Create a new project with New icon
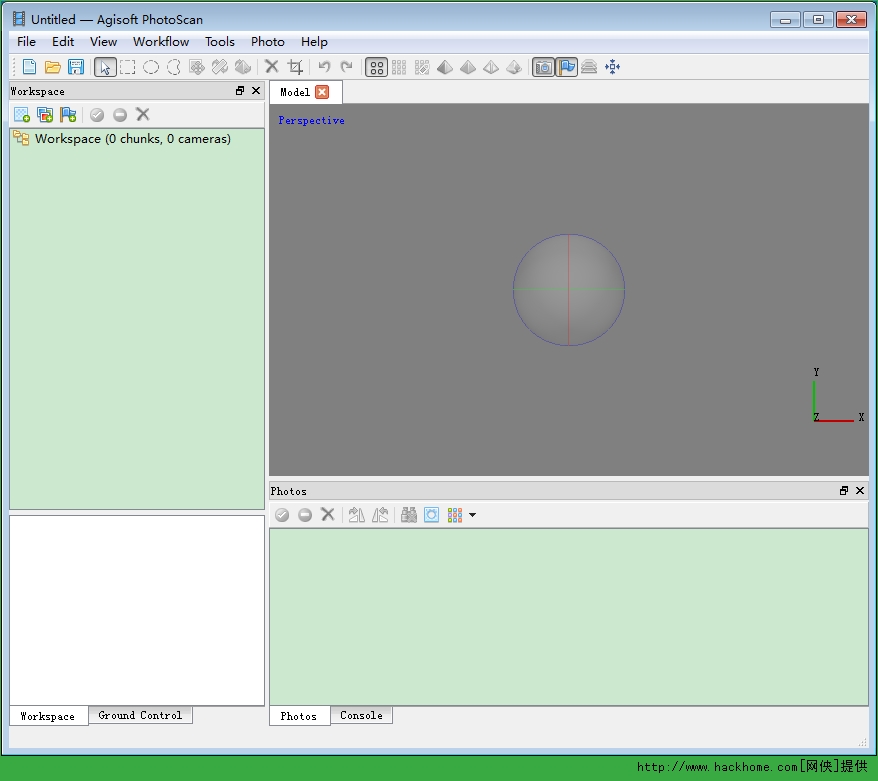This screenshot has height=781, width=878. (x=29, y=67)
